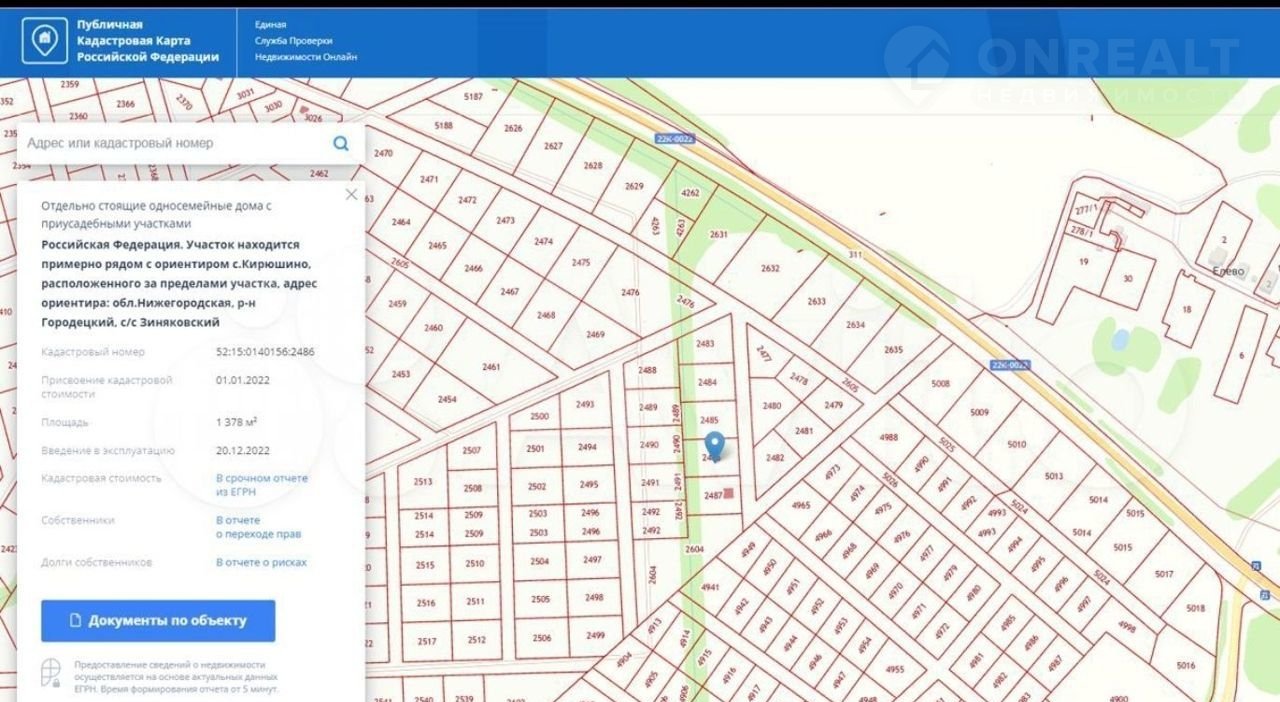This screenshot has height=702, width=1280.
Task: Open the 'В срочном отчете из ЕГРН' link
Action: pyautogui.click(x=262, y=484)
